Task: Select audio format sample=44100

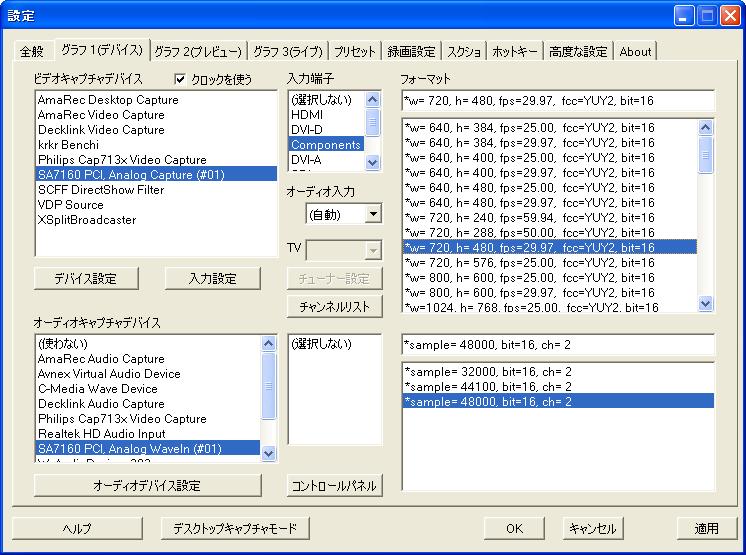Action: click(558, 387)
